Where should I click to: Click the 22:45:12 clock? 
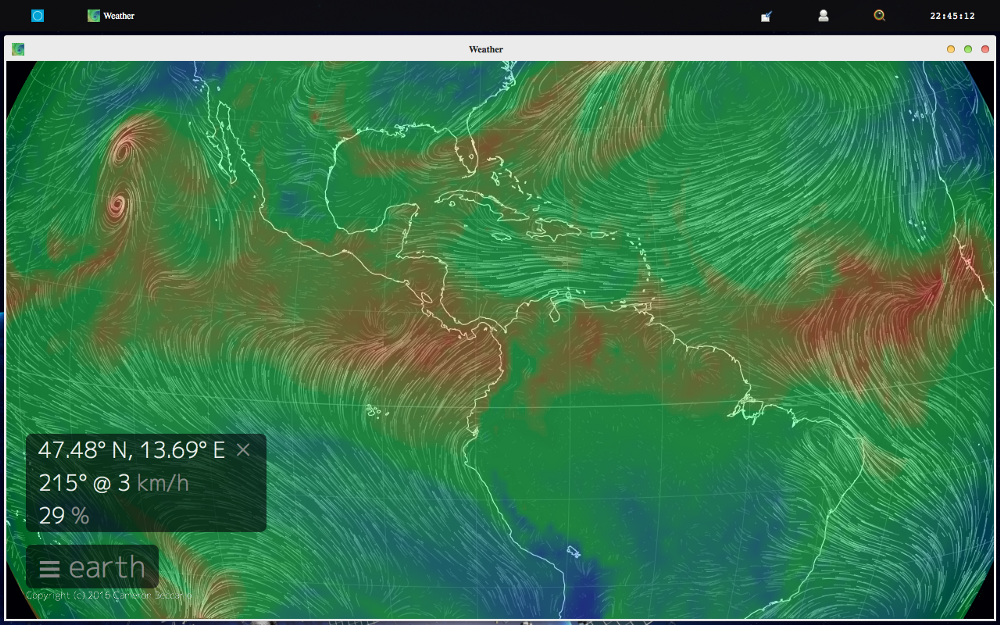point(952,15)
